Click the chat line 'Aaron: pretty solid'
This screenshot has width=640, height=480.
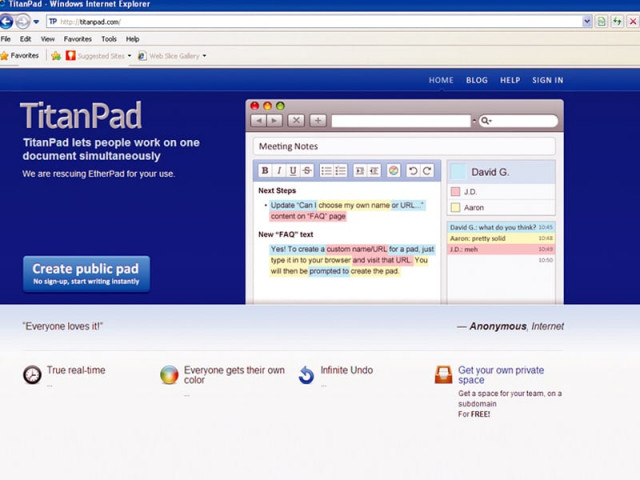click(x=501, y=238)
